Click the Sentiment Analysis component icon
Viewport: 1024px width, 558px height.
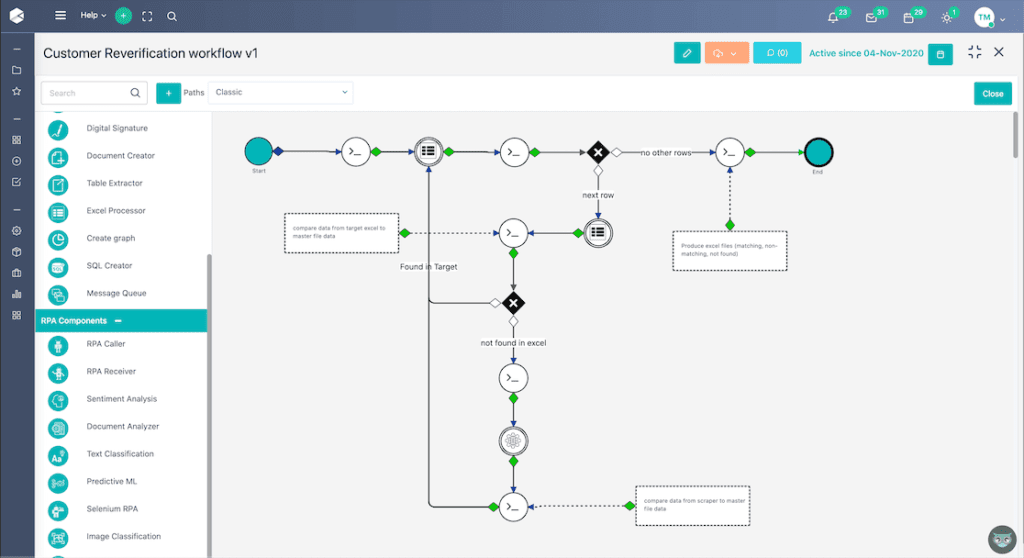pyautogui.click(x=58, y=400)
